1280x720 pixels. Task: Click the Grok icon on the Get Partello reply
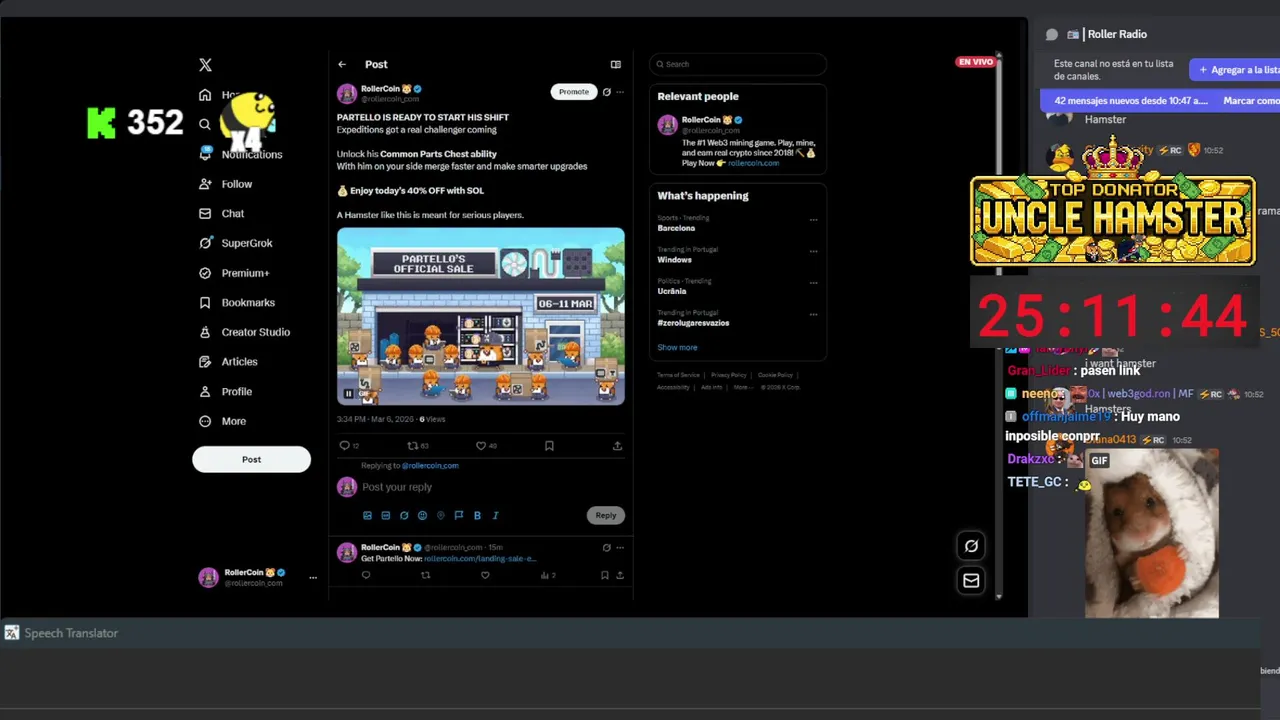[606, 548]
